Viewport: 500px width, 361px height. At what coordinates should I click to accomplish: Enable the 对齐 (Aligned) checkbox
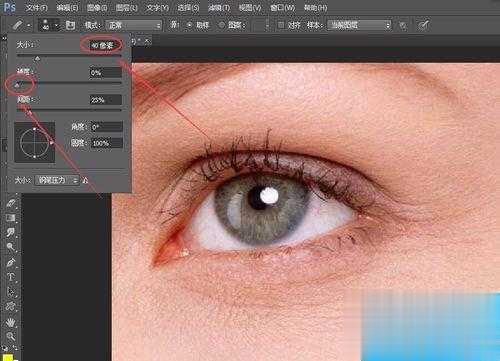pyautogui.click(x=281, y=25)
